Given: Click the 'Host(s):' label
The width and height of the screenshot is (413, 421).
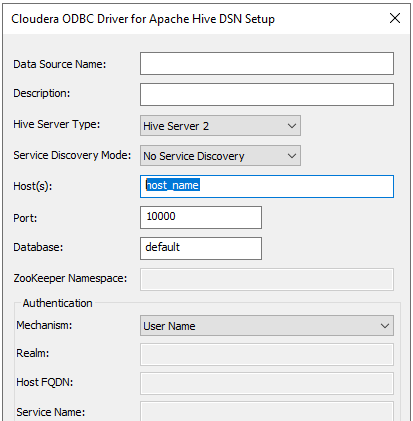Looking at the screenshot, I should click(33, 186).
